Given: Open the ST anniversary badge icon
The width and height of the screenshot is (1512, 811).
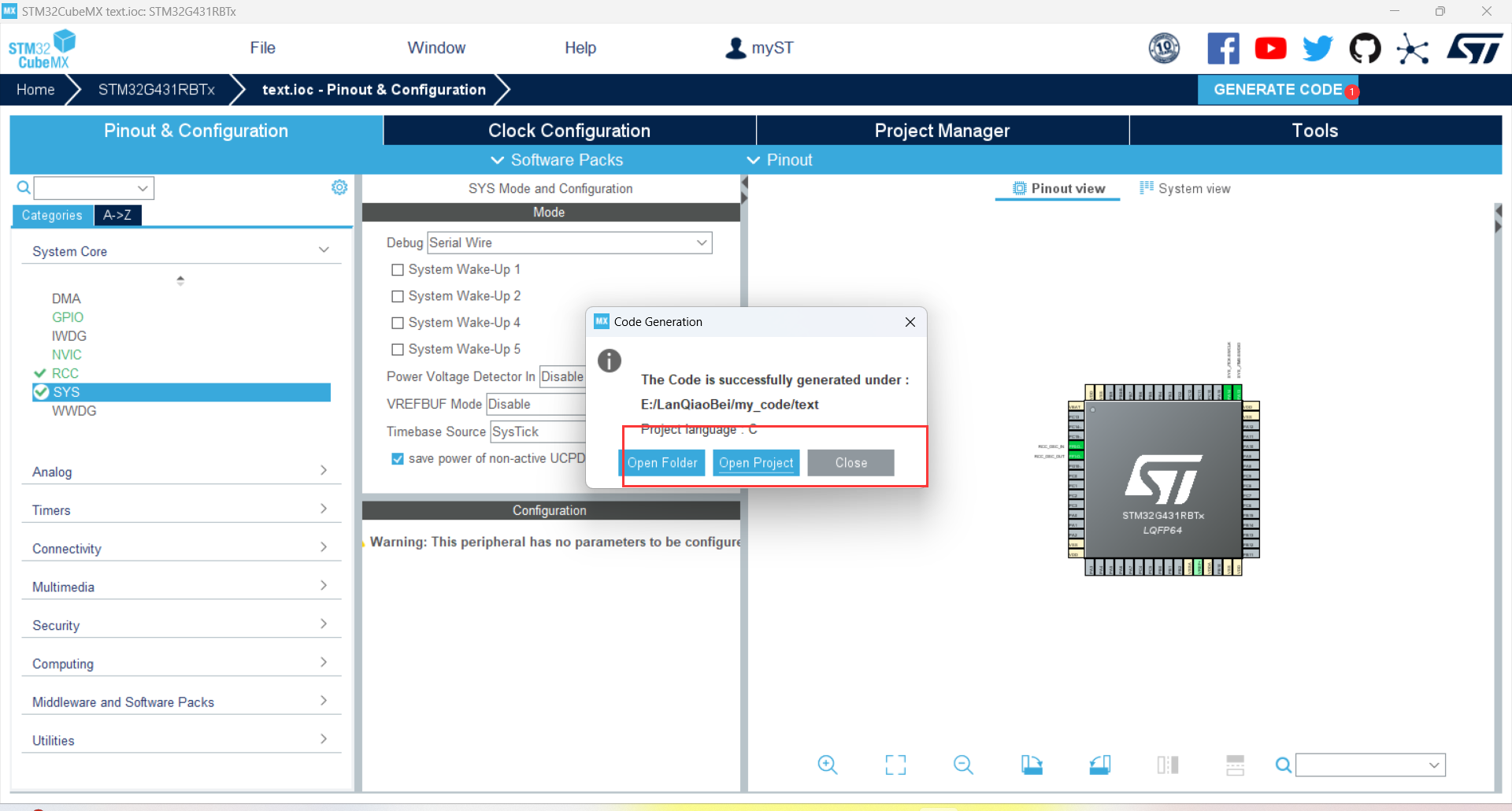Looking at the screenshot, I should pos(1164,48).
